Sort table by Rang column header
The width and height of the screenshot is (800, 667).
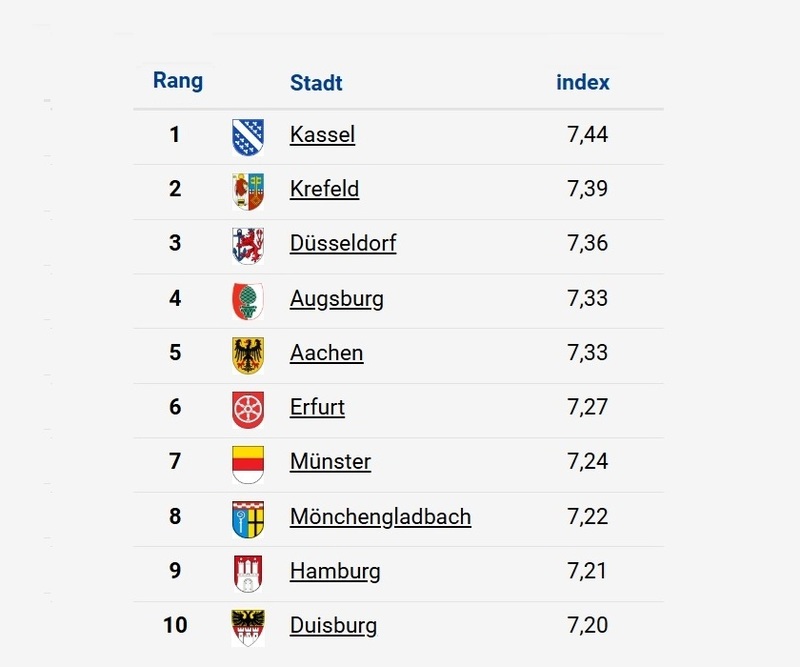point(178,81)
